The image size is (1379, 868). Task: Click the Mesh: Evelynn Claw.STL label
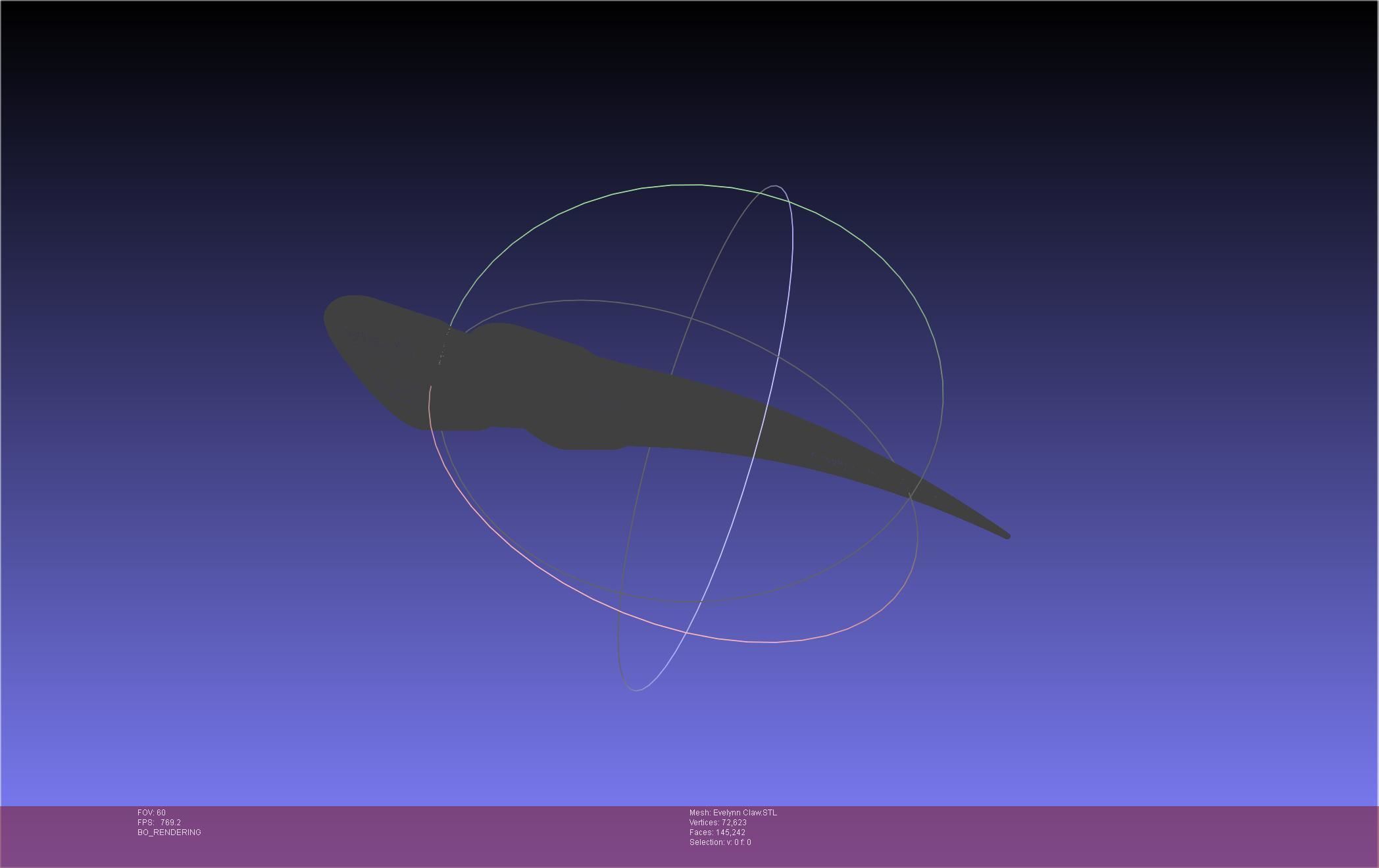(x=733, y=813)
